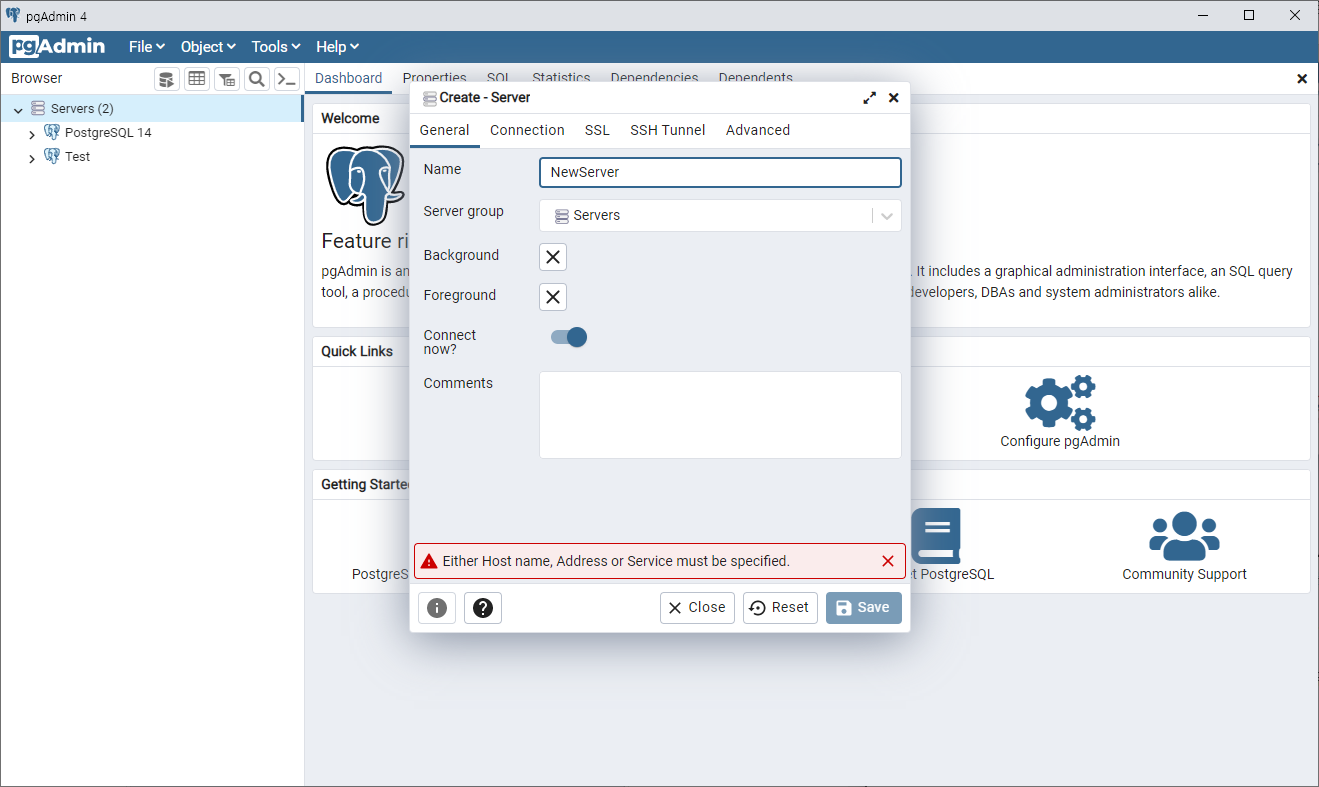1319x787 pixels.
Task: Open the Help menu
Action: pyautogui.click(x=337, y=47)
